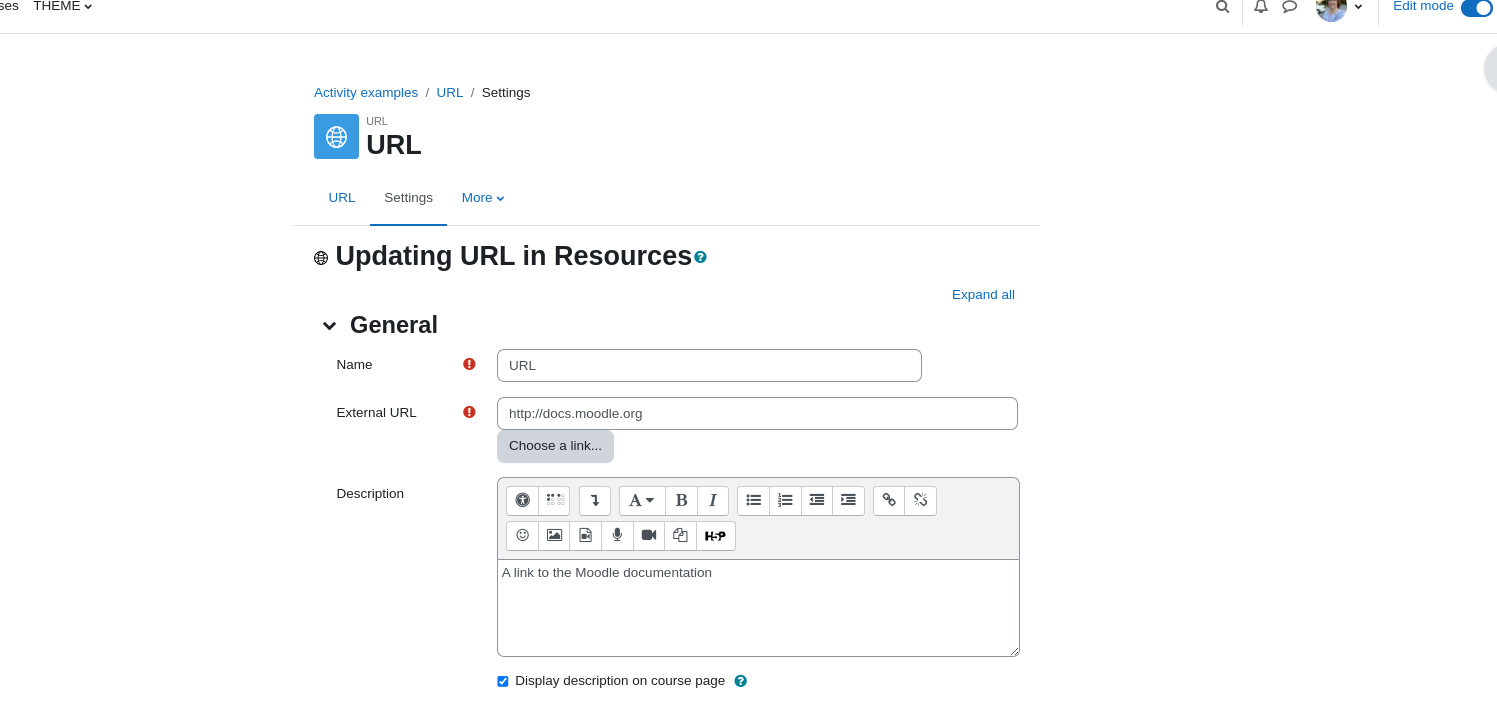1497x702 pixels.
Task: Click the required icon beside Name
Action: click(469, 364)
